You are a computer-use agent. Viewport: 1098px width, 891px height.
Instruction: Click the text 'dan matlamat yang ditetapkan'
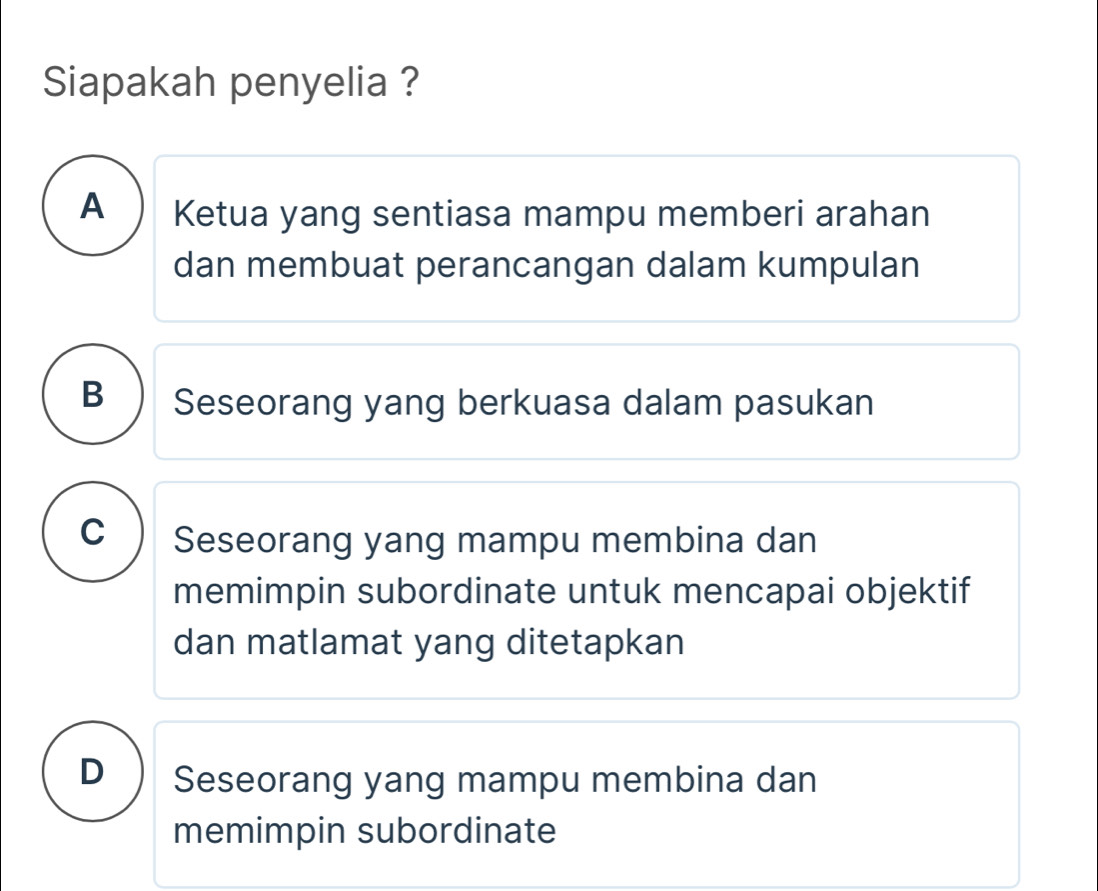[429, 642]
